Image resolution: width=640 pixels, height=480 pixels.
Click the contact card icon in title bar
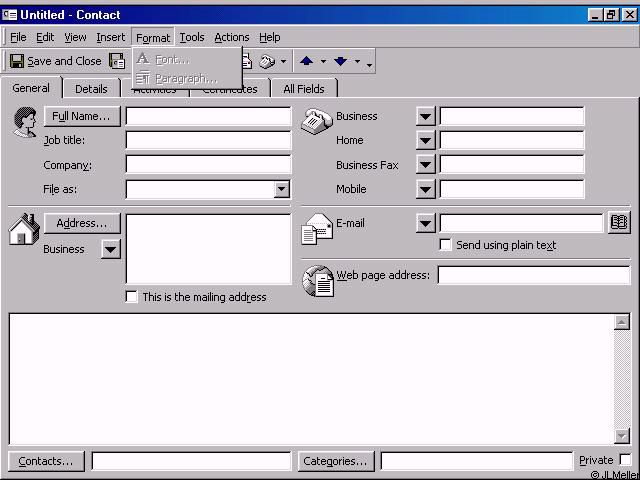(9, 15)
